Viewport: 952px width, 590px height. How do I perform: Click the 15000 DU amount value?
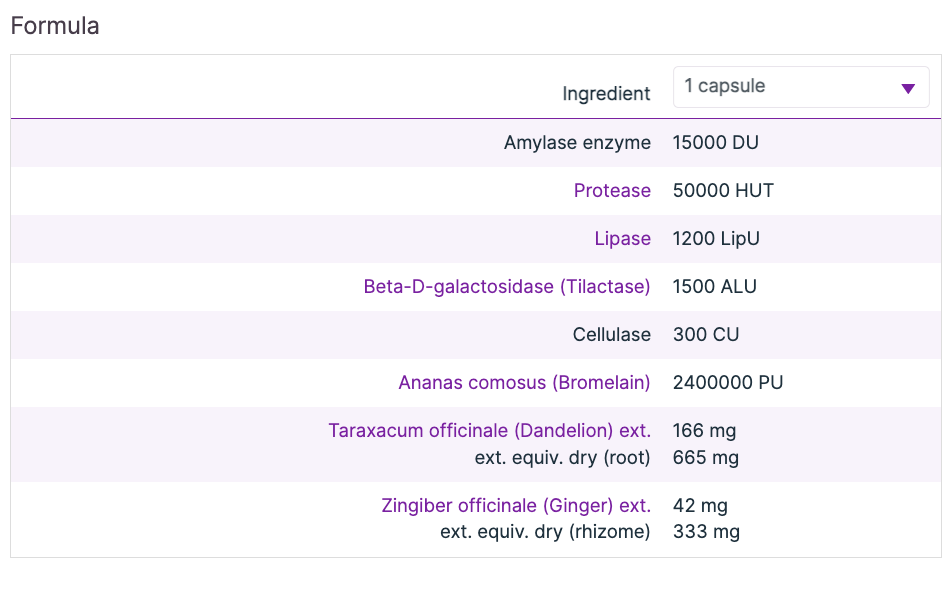point(716,143)
